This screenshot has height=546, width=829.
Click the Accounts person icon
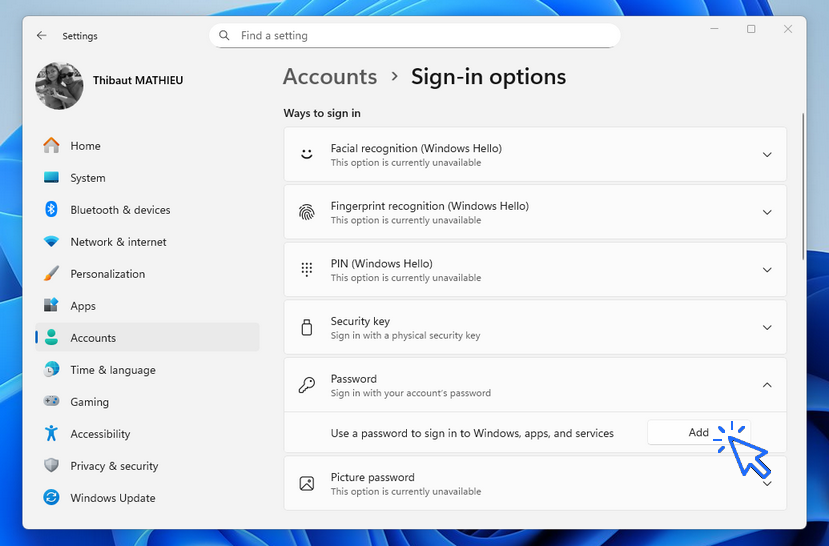[x=51, y=337]
